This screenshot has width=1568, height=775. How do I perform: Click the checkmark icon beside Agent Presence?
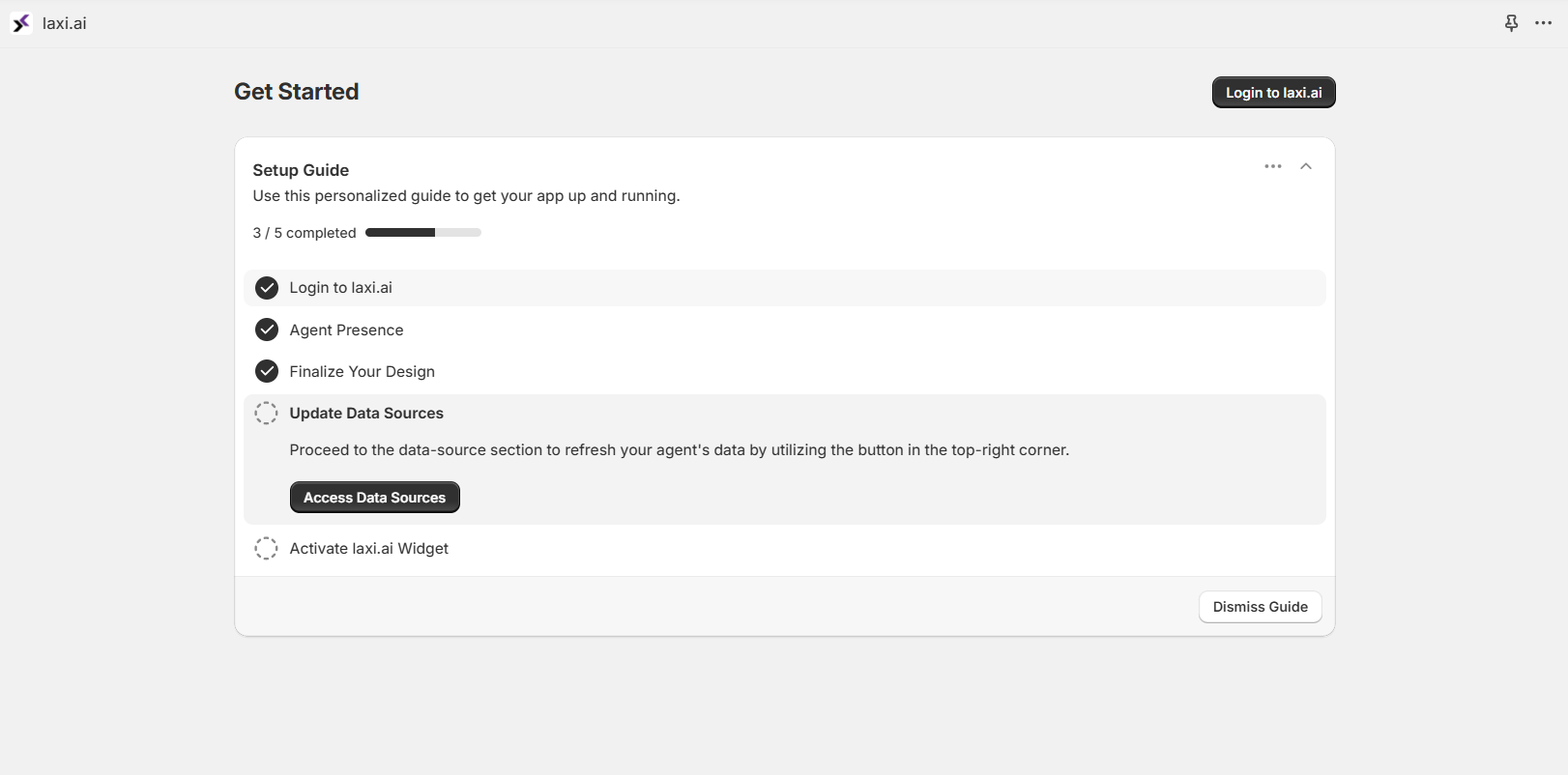266,330
